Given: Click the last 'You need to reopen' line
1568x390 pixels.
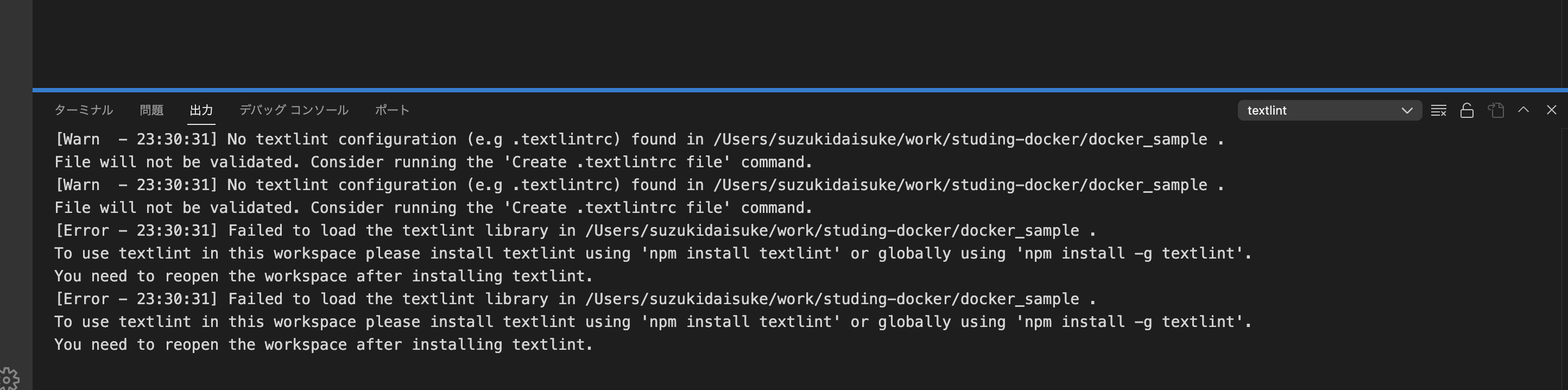Looking at the screenshot, I should pos(323,345).
